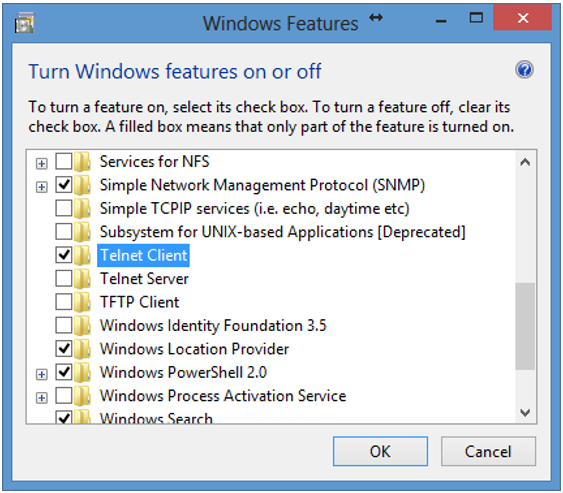Select Windows Process Activation Service label
563x493 pixels.
click(x=223, y=396)
